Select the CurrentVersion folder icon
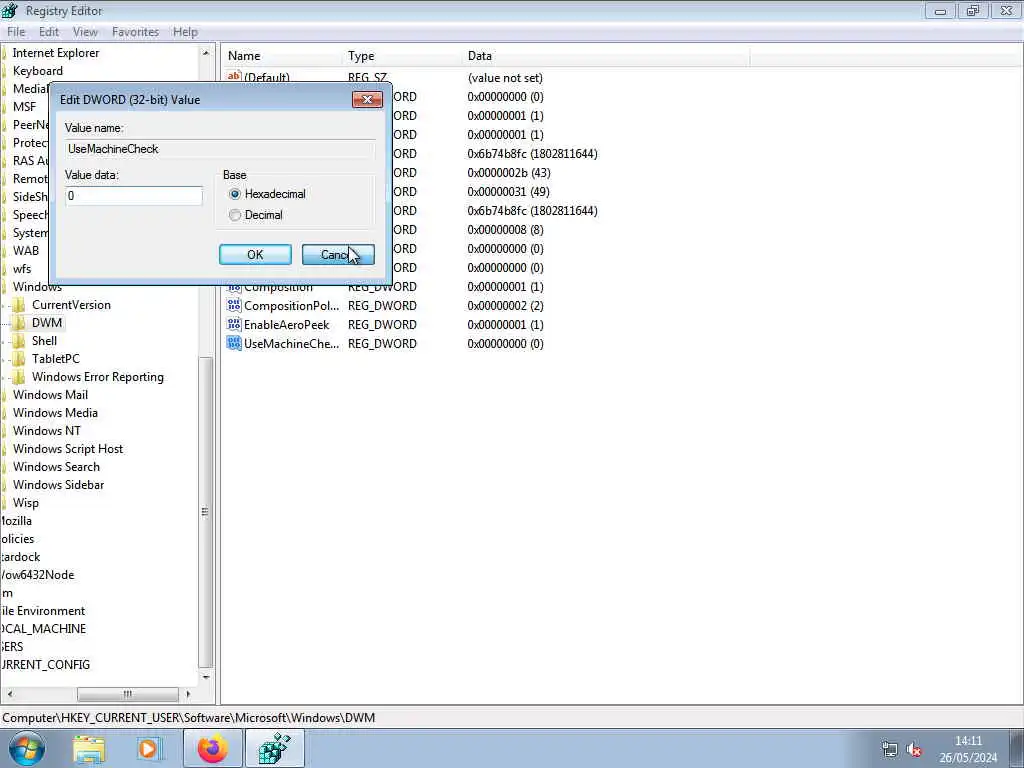Screen dimensions: 1024x768 [20, 305]
